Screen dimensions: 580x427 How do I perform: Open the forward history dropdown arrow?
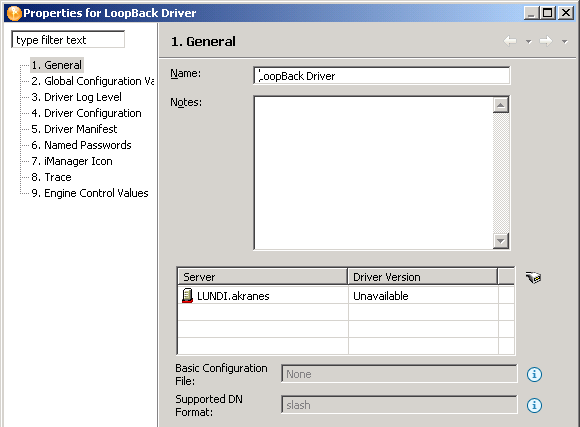click(564, 41)
